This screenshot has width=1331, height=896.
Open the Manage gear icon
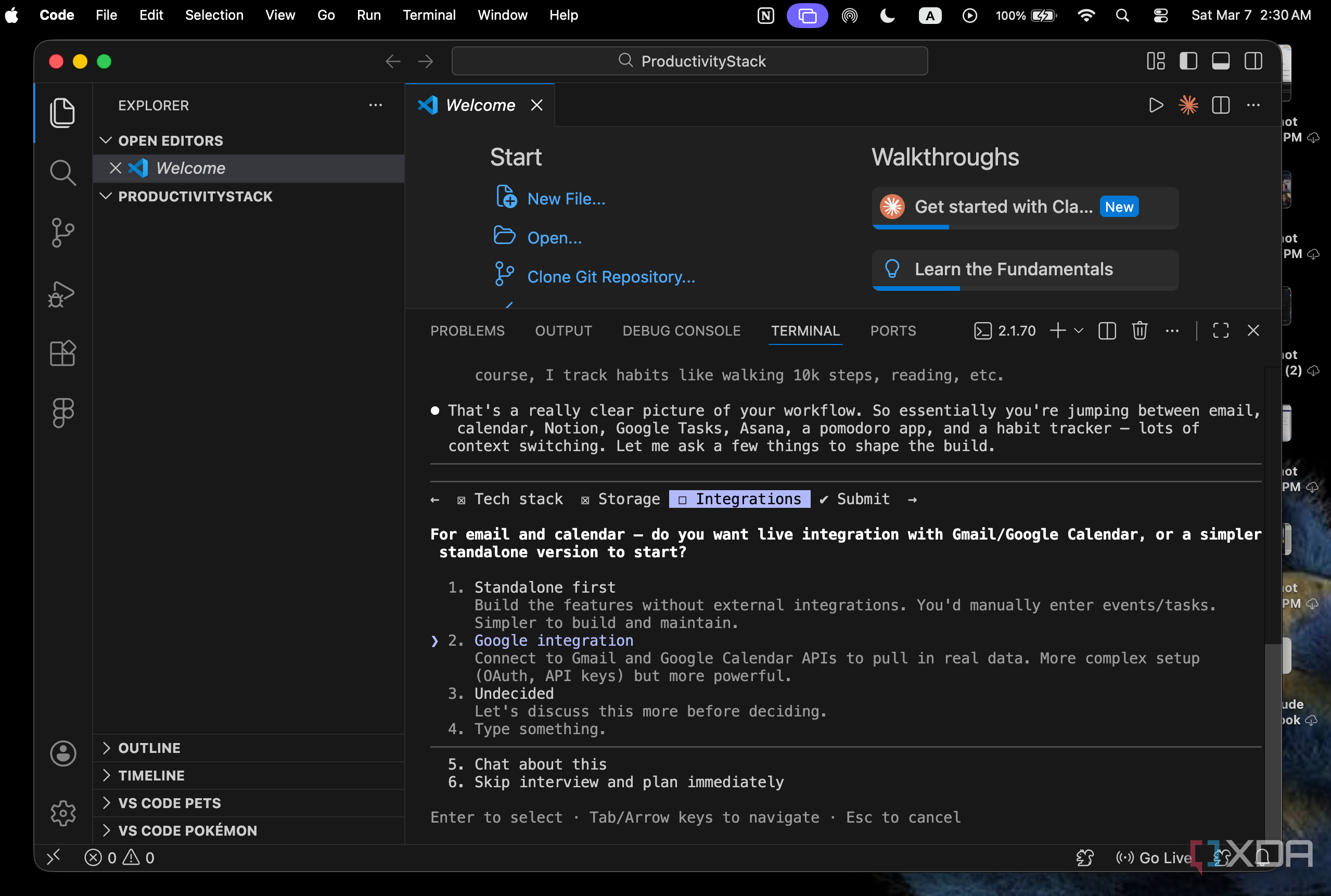63,813
